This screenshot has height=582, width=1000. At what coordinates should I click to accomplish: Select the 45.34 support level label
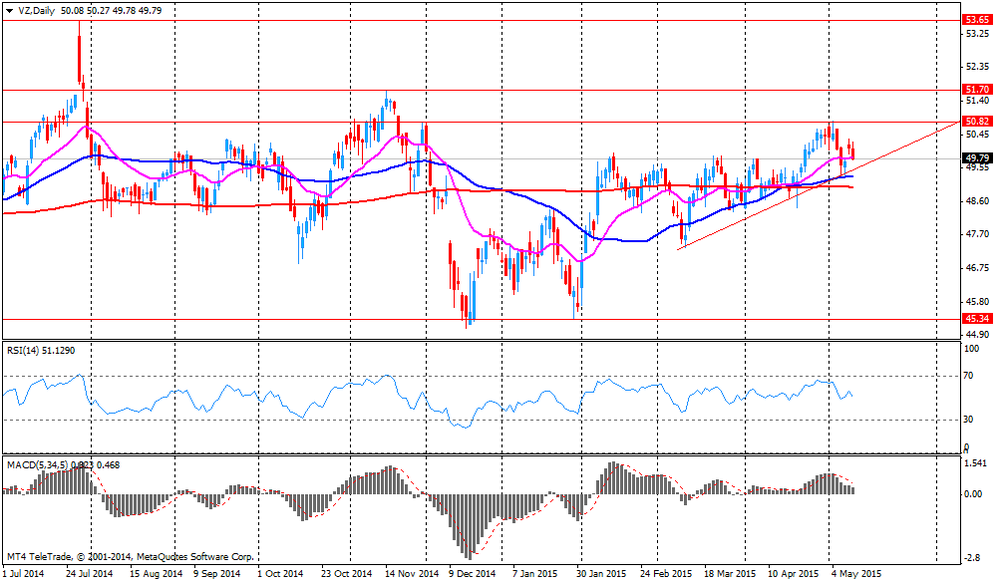point(977,319)
